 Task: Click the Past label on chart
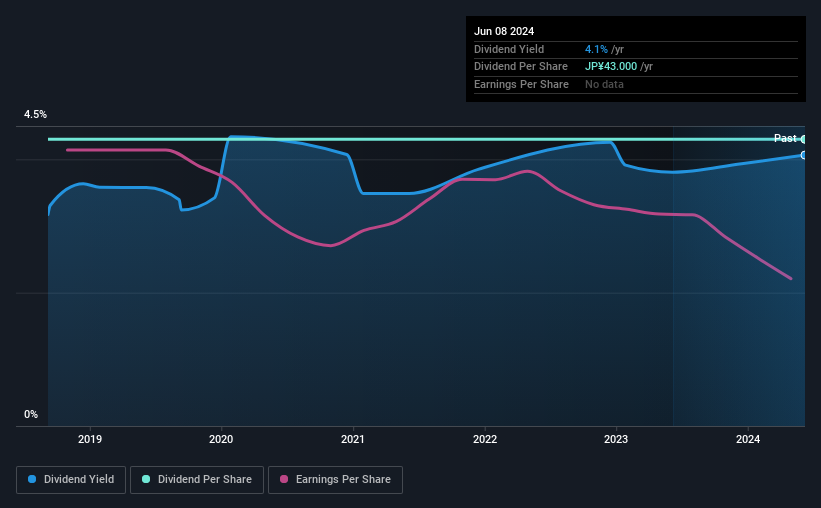[x=785, y=138]
